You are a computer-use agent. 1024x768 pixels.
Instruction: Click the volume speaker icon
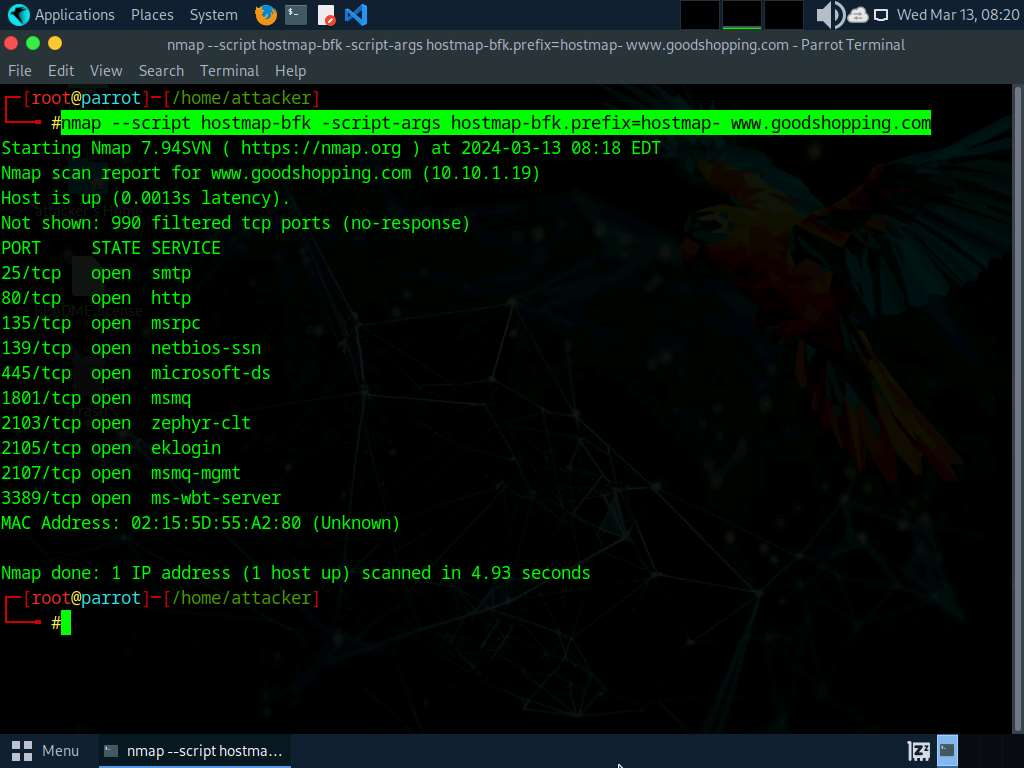[829, 15]
